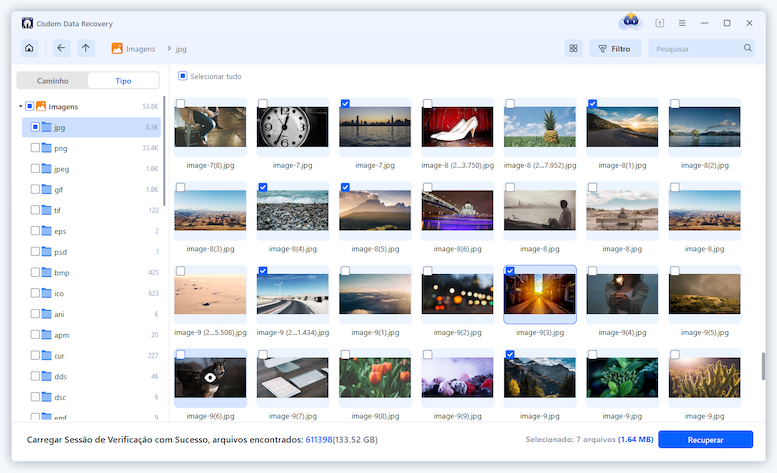777x473 pixels.
Task: Switch to grid view layout icon
Action: (x=573, y=48)
